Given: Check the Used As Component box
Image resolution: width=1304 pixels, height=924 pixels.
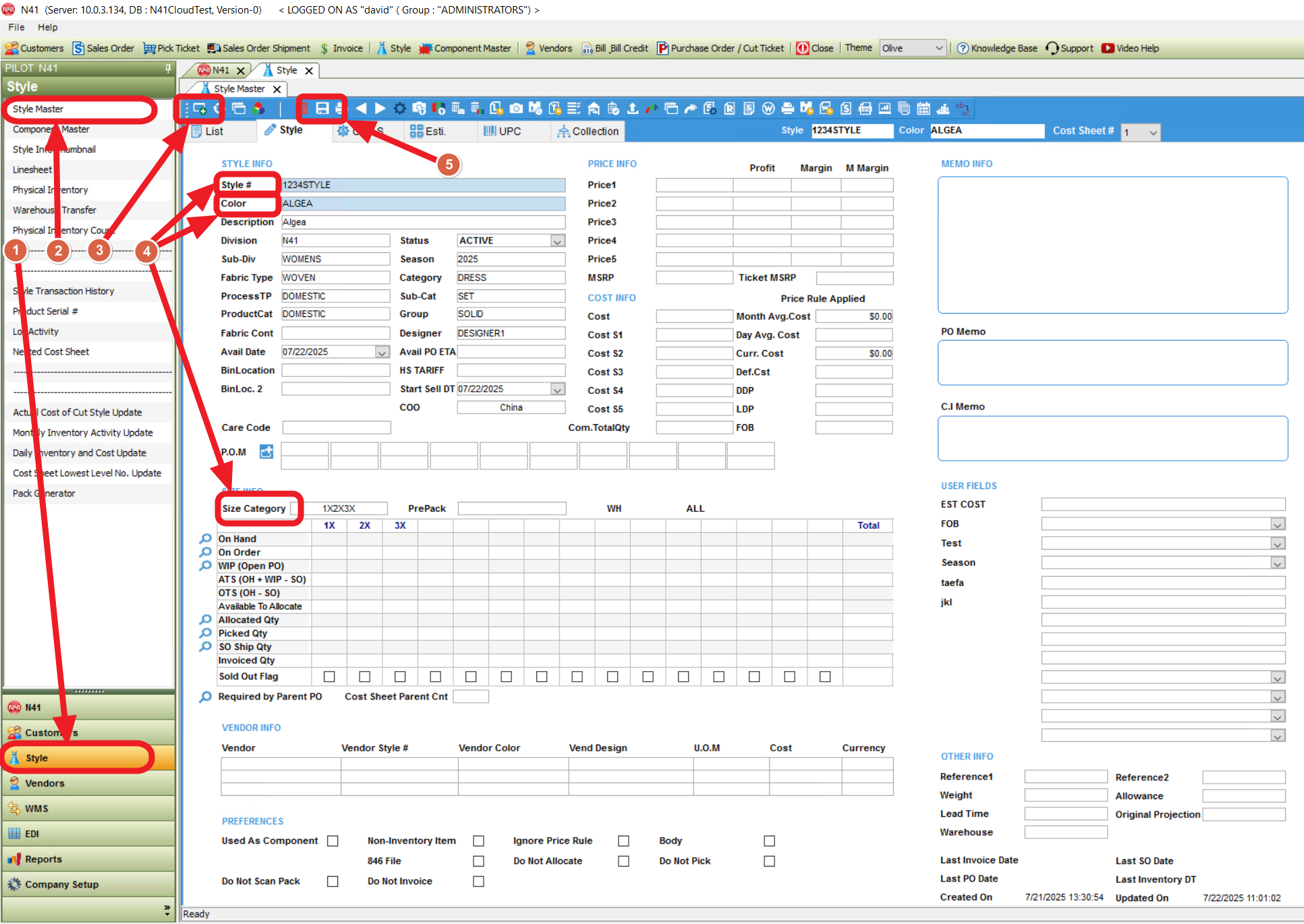Looking at the screenshot, I should [x=333, y=841].
